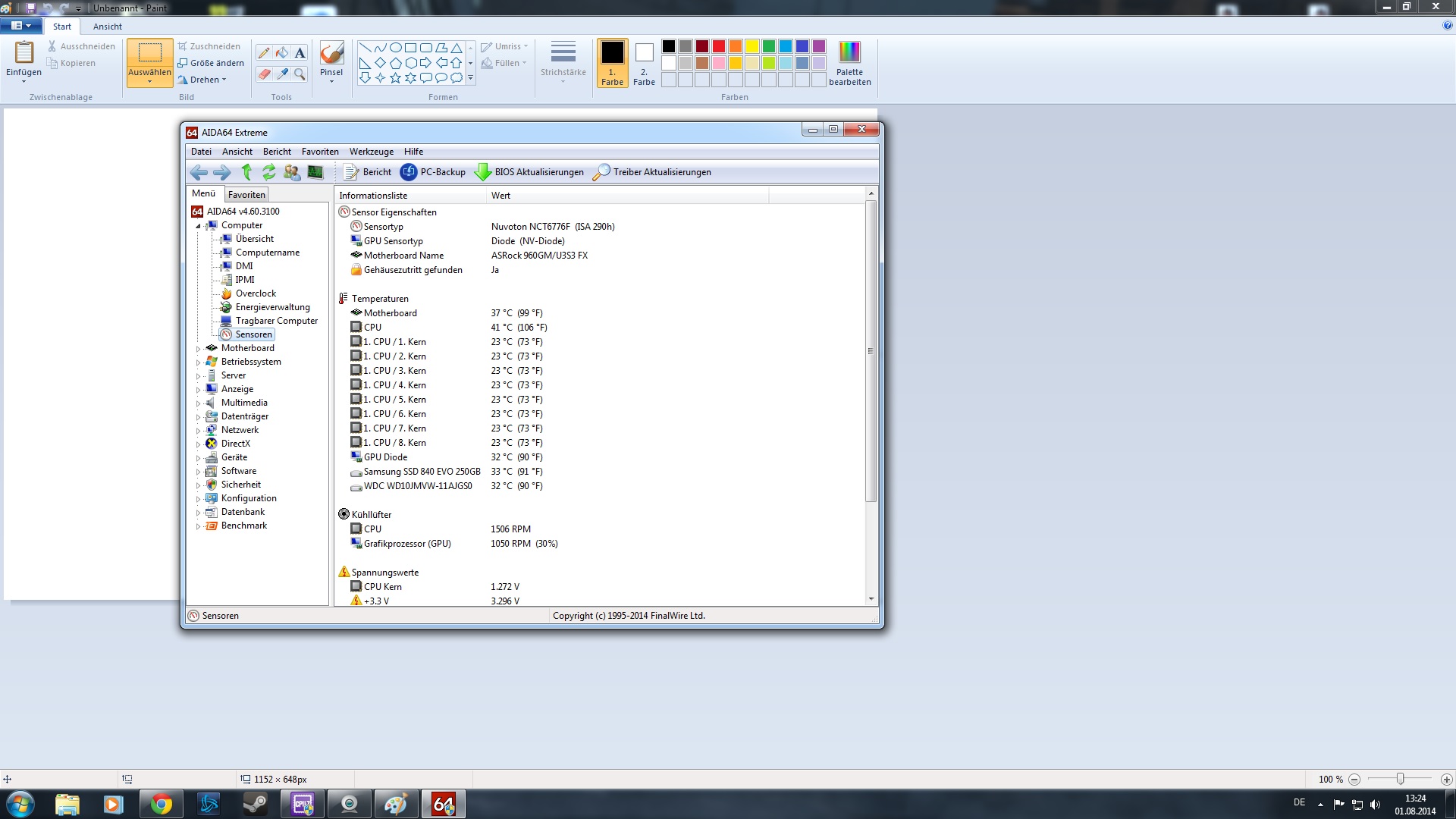This screenshot has height=819, width=1456.
Task: Click the Paint help question mark icon
Action: [1448, 26]
